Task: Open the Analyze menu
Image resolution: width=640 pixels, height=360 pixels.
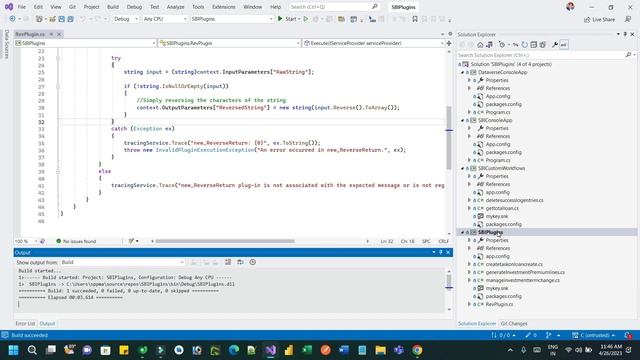Action: point(176,7)
